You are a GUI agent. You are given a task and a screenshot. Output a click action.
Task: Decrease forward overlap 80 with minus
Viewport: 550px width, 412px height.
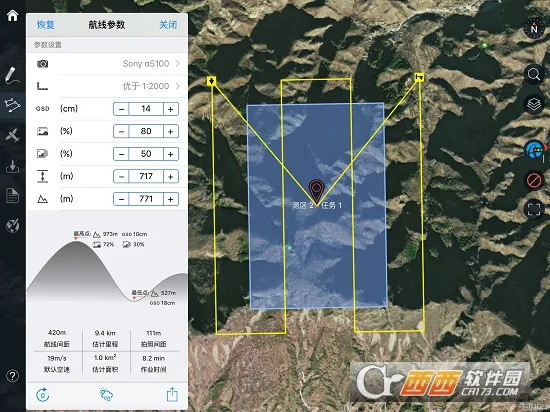(x=121, y=131)
